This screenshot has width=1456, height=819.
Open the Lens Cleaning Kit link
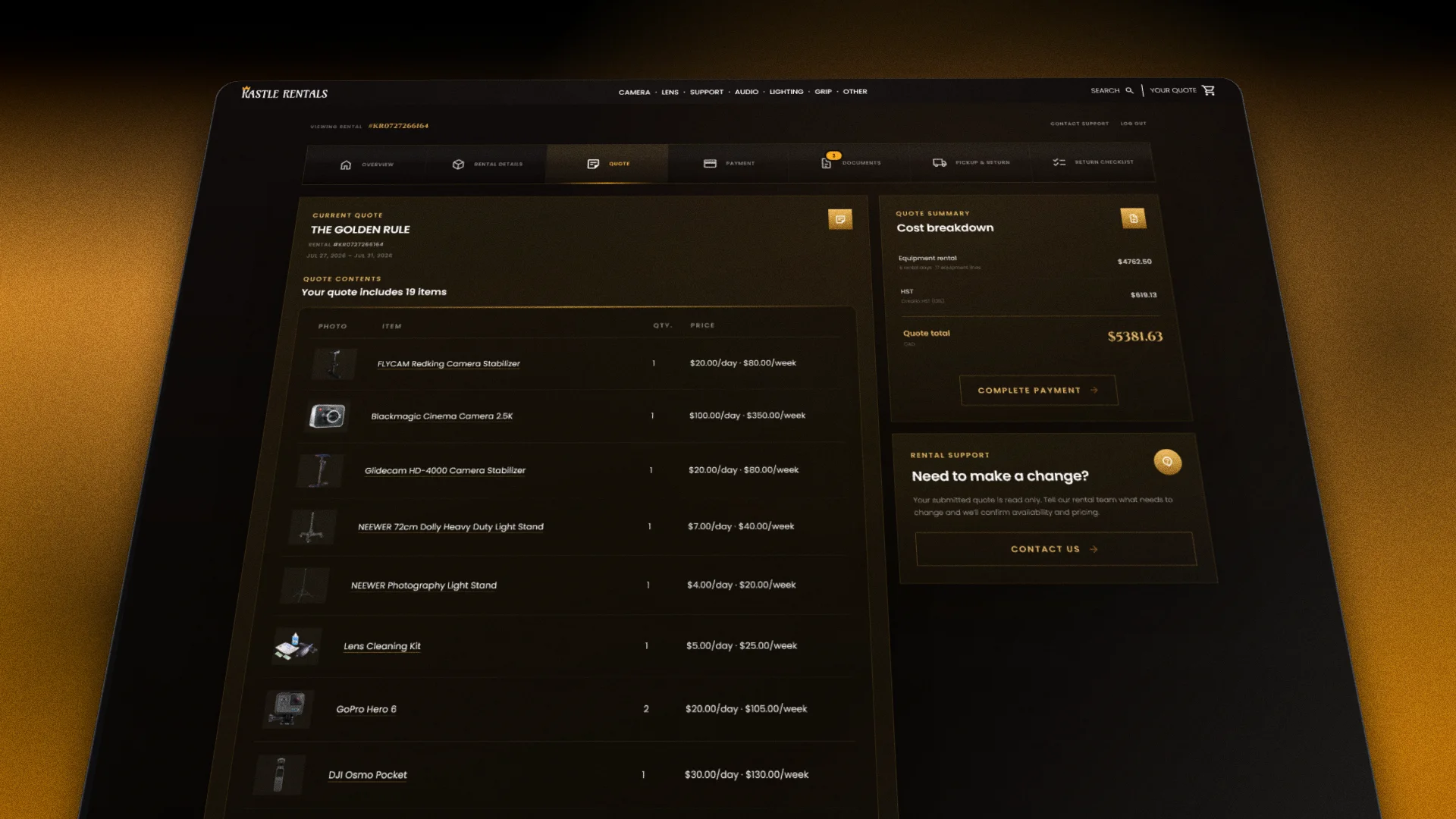click(x=382, y=647)
